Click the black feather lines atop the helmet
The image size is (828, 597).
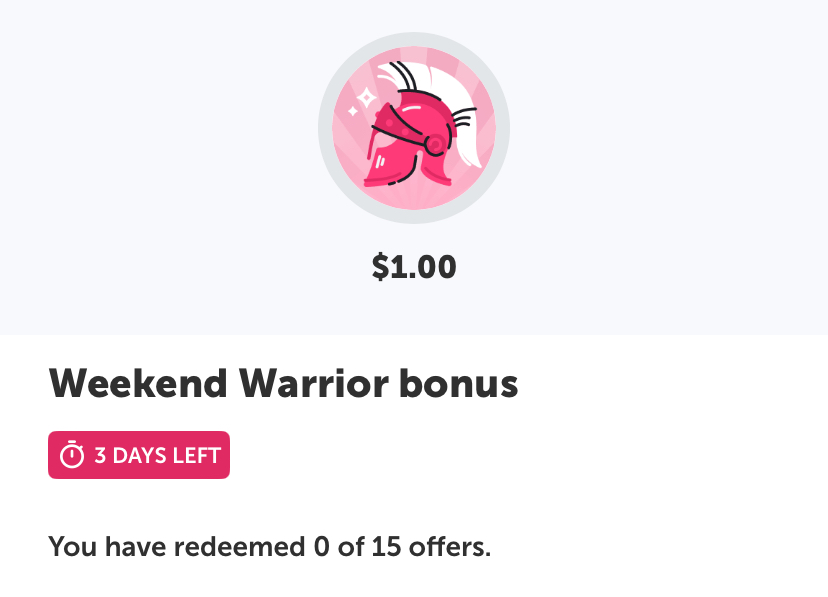(402, 75)
